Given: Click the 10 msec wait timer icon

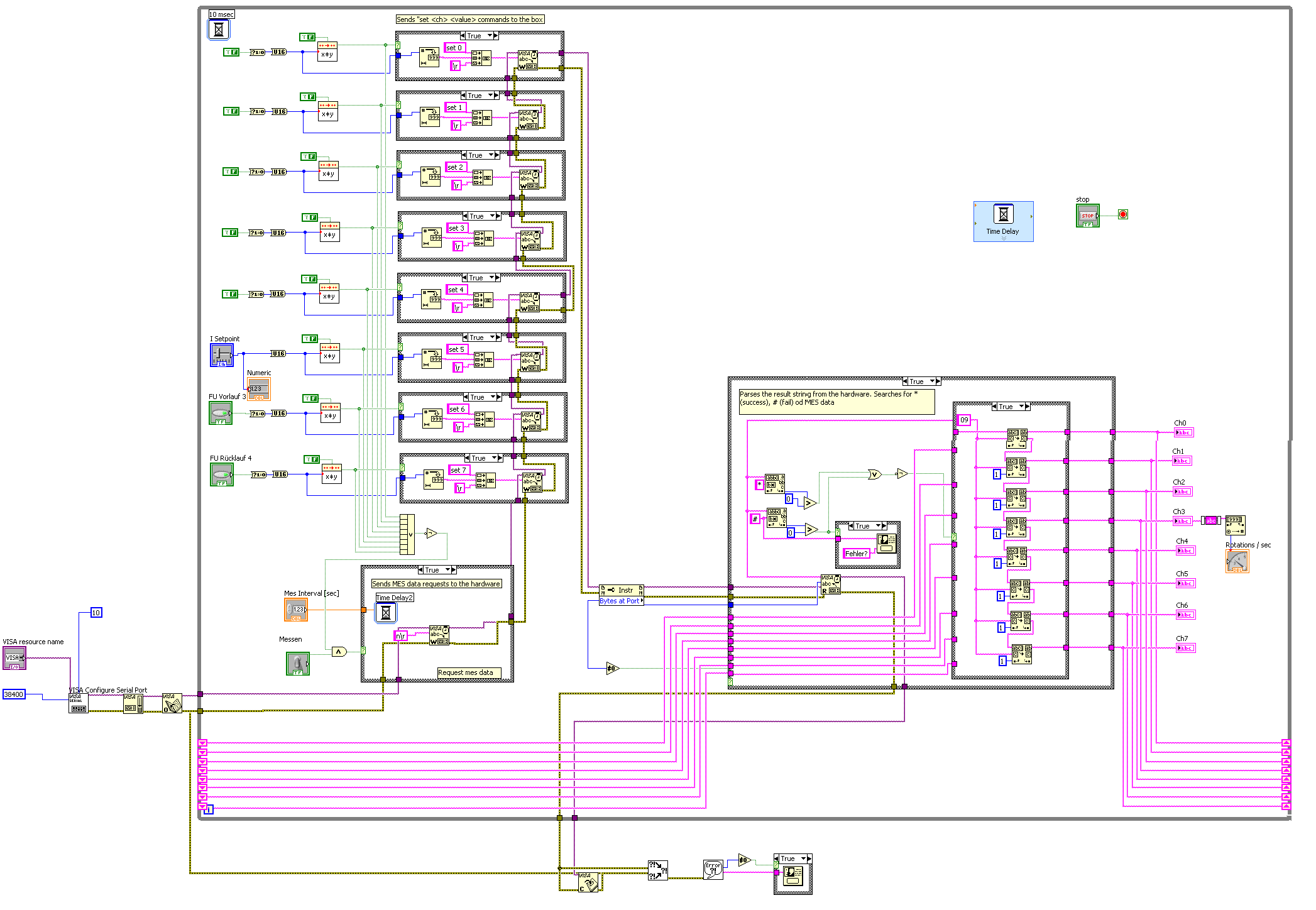Looking at the screenshot, I should [219, 30].
